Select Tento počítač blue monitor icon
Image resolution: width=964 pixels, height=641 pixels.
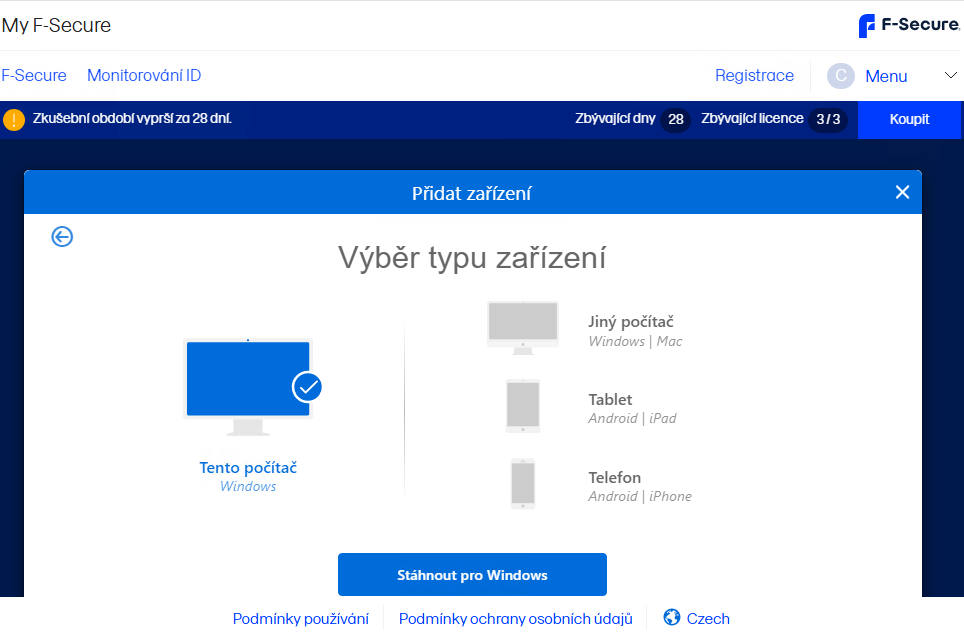[248, 387]
